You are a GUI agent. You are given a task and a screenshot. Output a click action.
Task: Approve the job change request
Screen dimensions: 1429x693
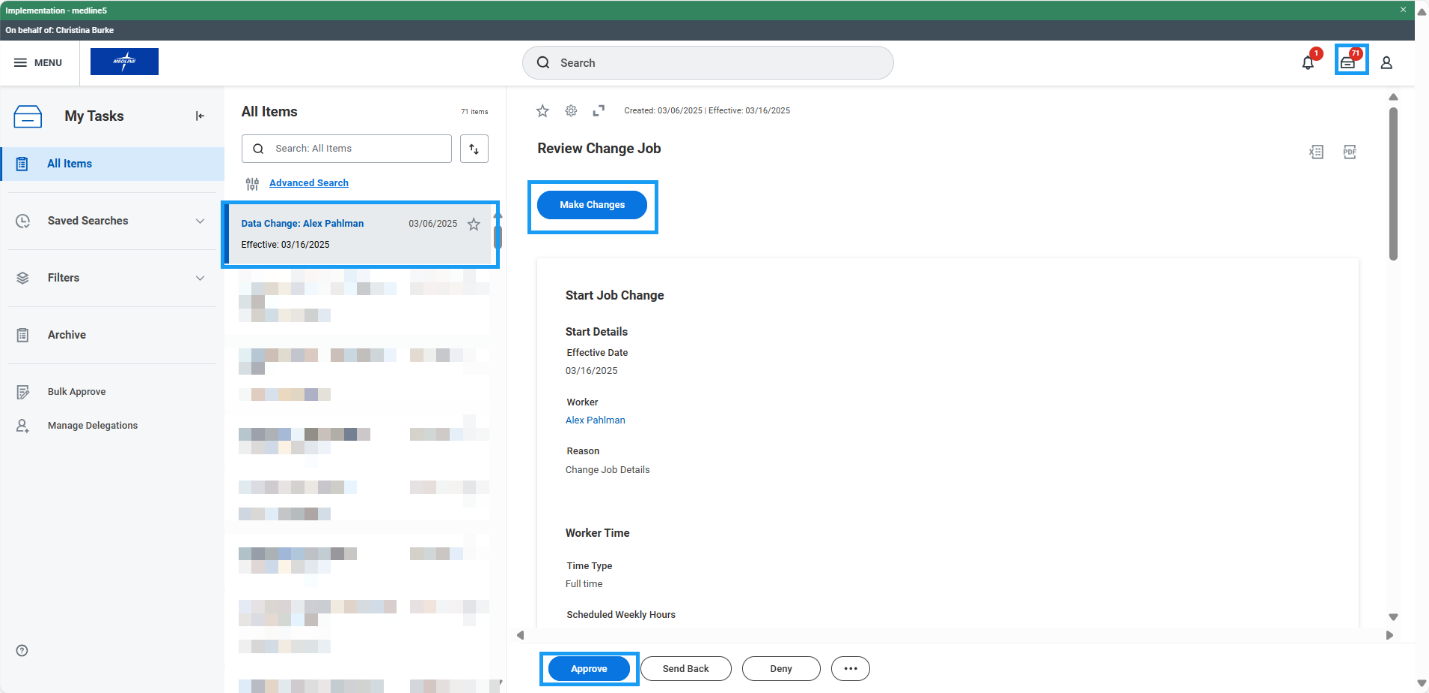589,669
